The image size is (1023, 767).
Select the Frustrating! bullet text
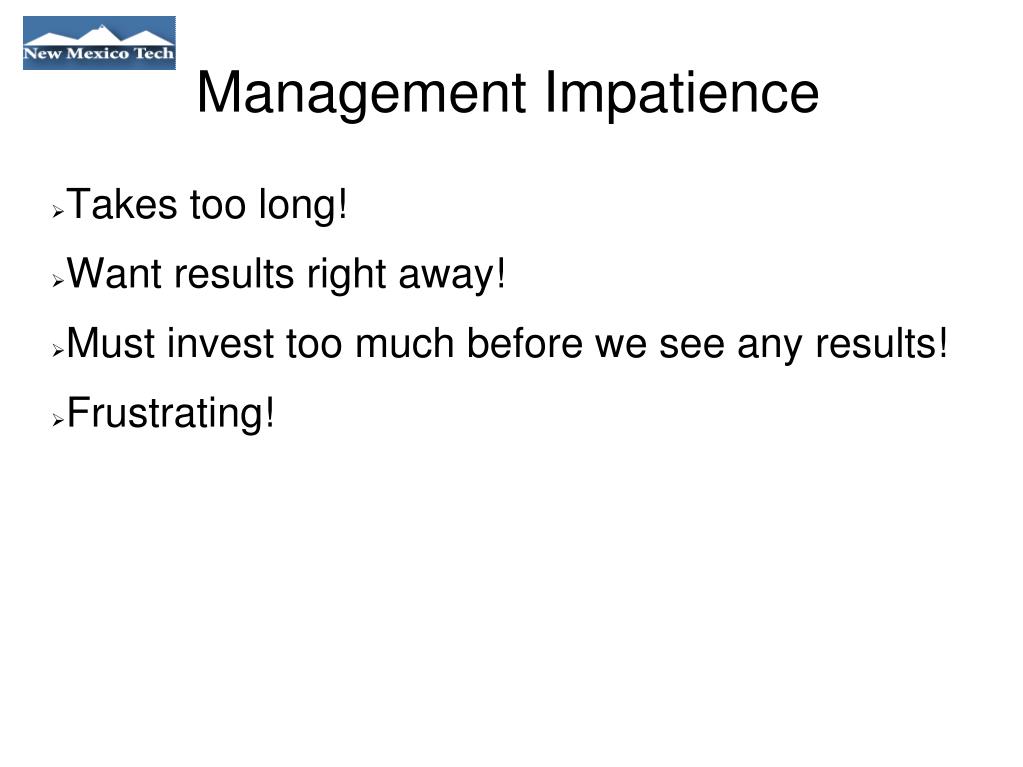(x=171, y=414)
